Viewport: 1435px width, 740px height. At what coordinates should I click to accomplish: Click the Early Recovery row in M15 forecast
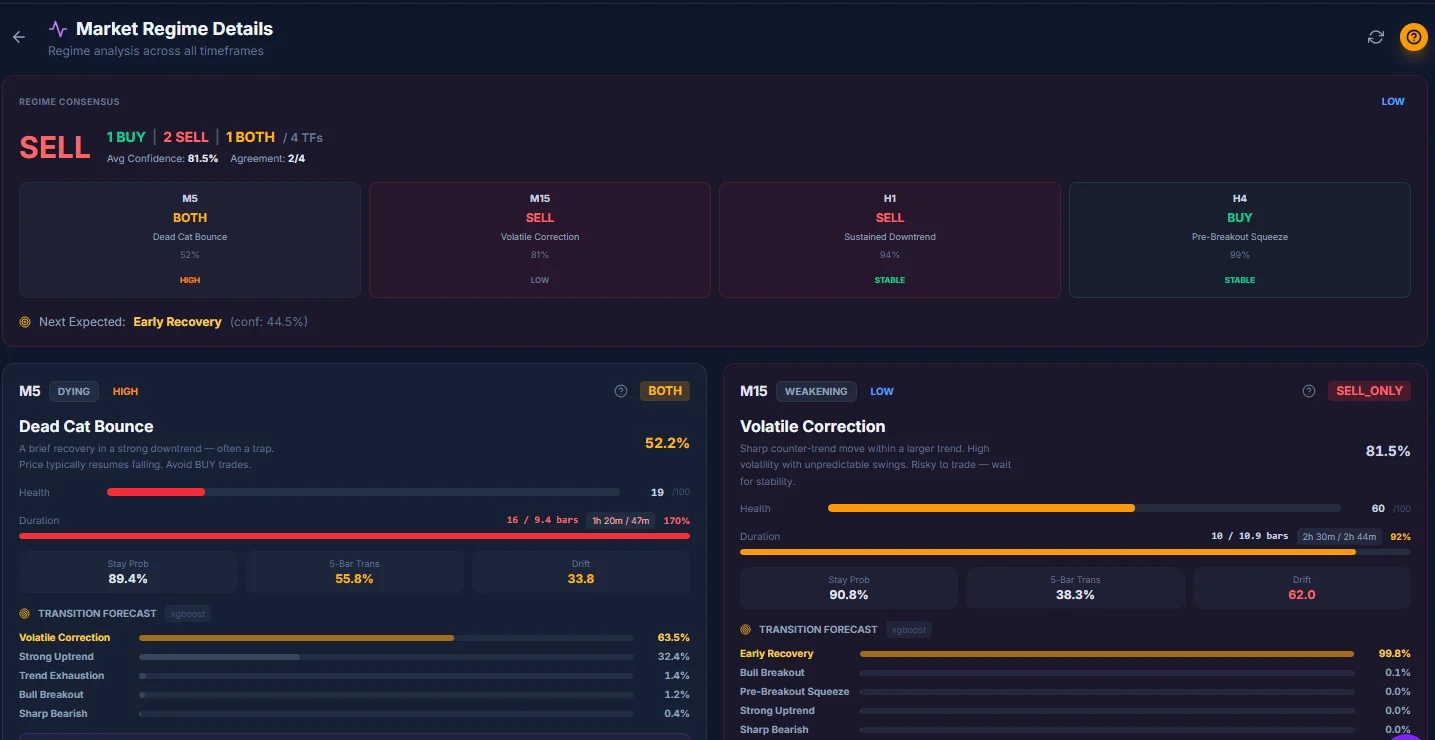coord(1075,653)
